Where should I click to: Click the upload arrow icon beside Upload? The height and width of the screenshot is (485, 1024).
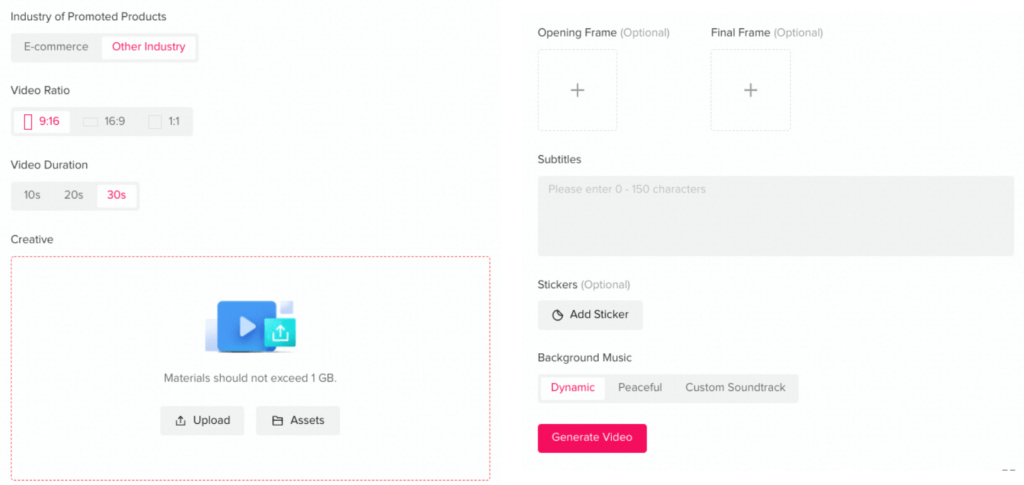tap(181, 421)
